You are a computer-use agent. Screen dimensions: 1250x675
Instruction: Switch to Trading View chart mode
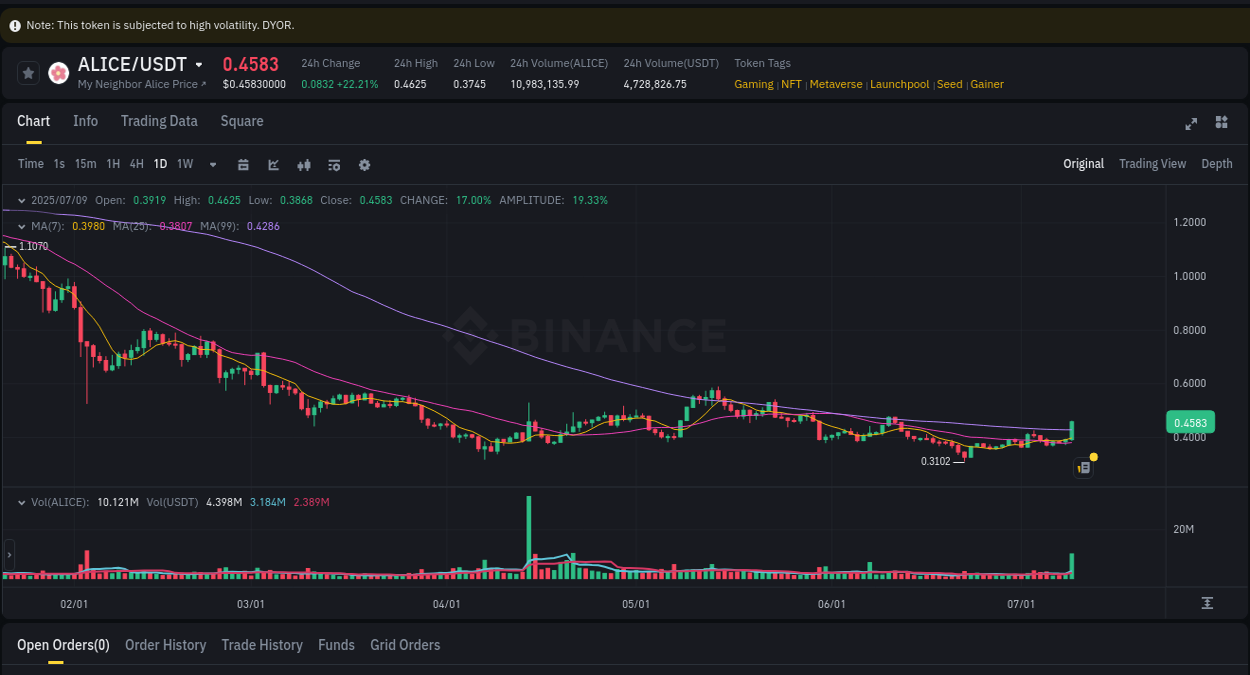(1152, 163)
